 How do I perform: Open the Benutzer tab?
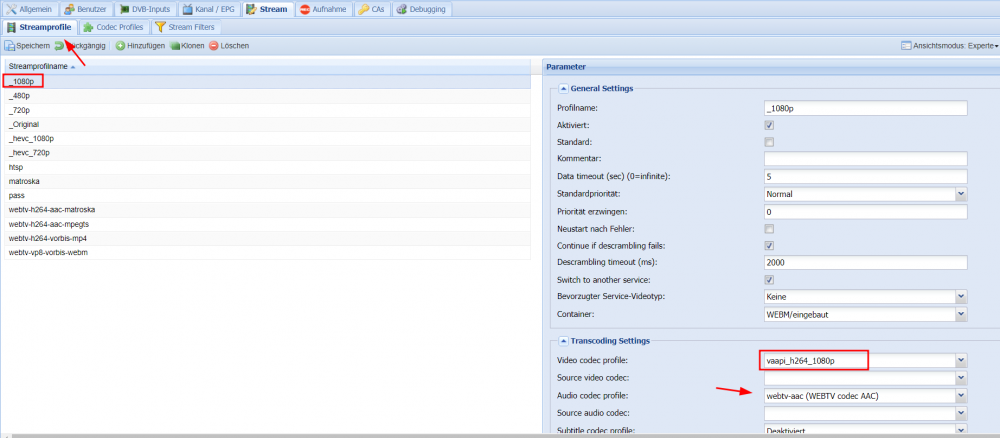coord(87,10)
